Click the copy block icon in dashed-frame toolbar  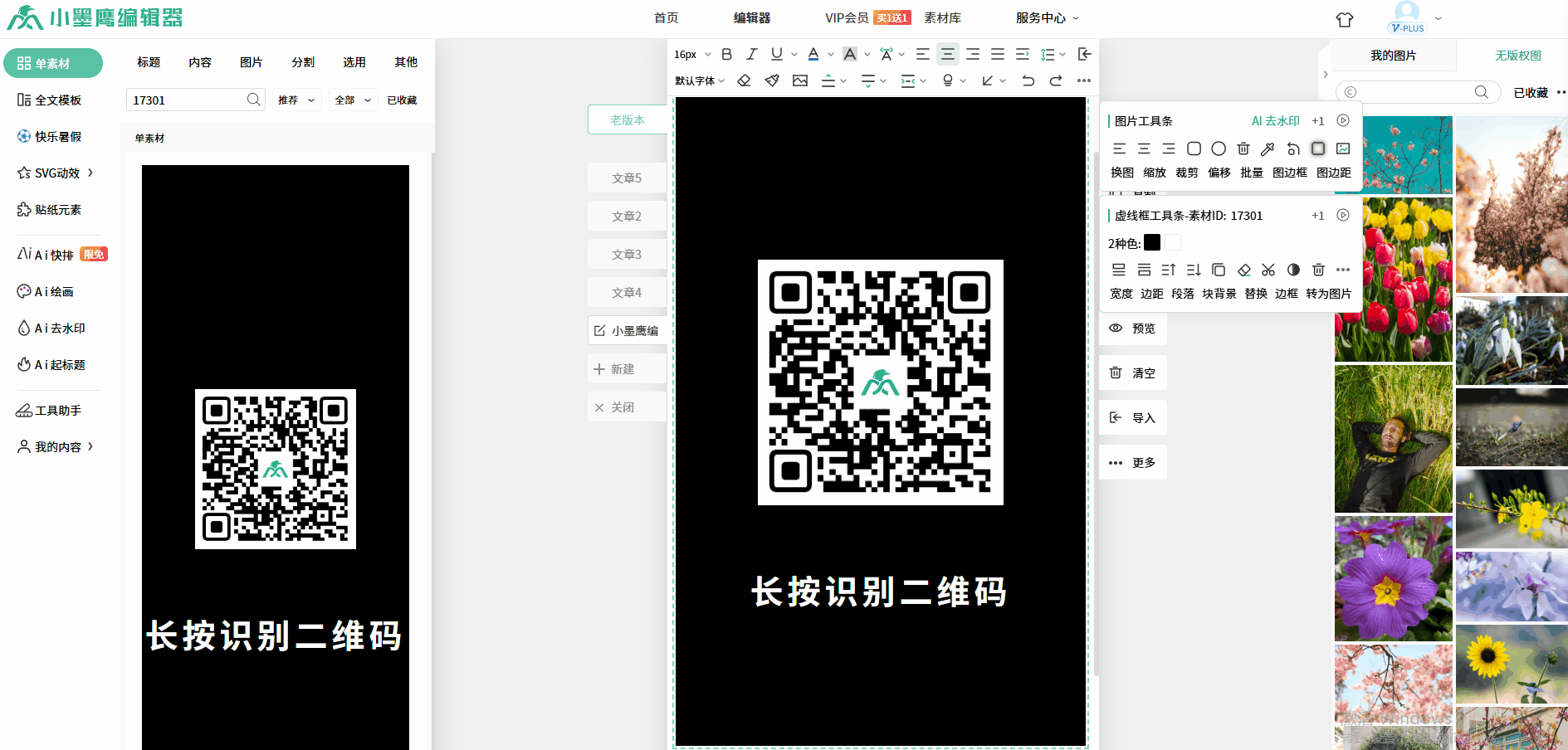coord(1219,270)
